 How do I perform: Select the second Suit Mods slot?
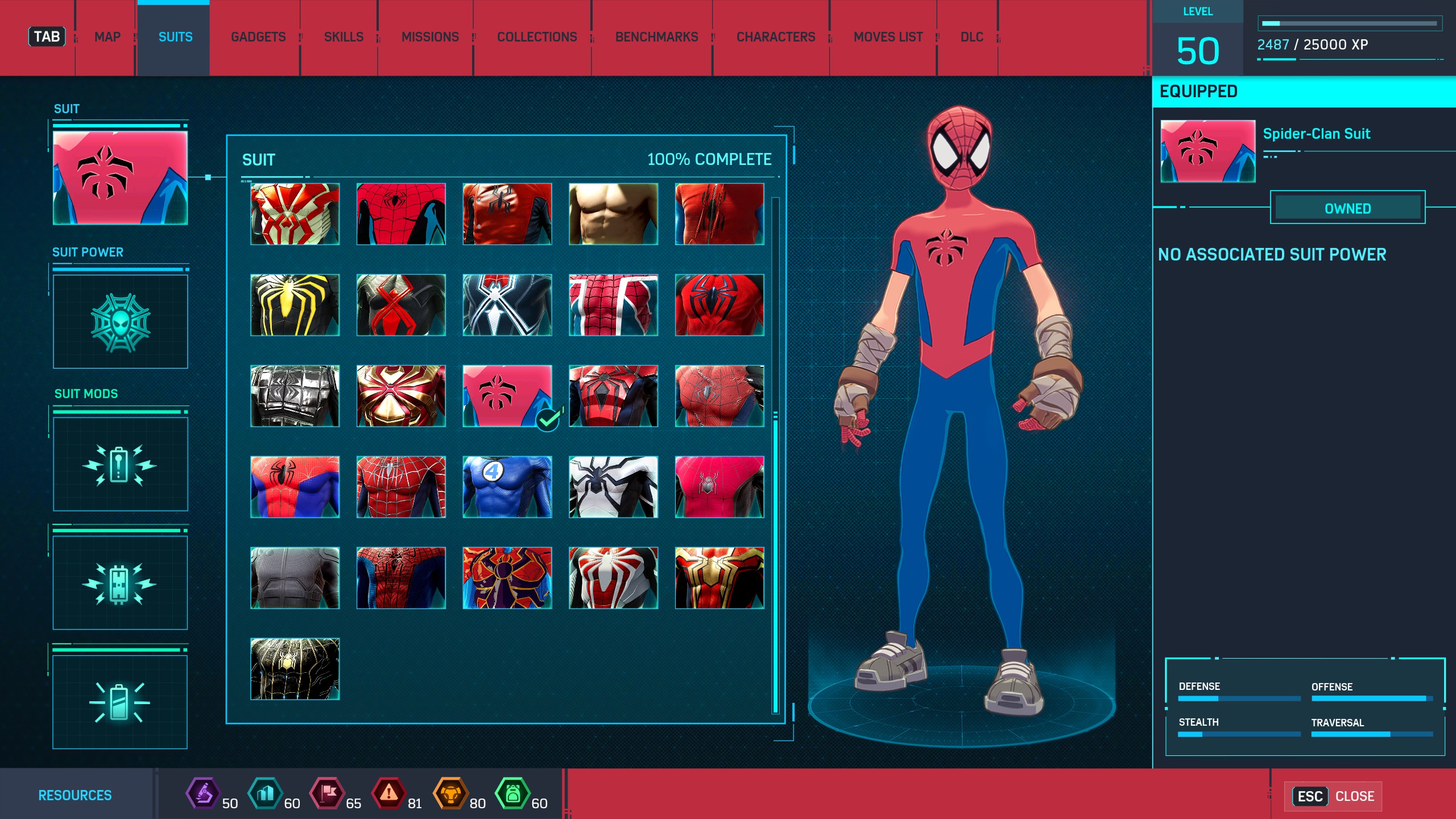tap(120, 583)
